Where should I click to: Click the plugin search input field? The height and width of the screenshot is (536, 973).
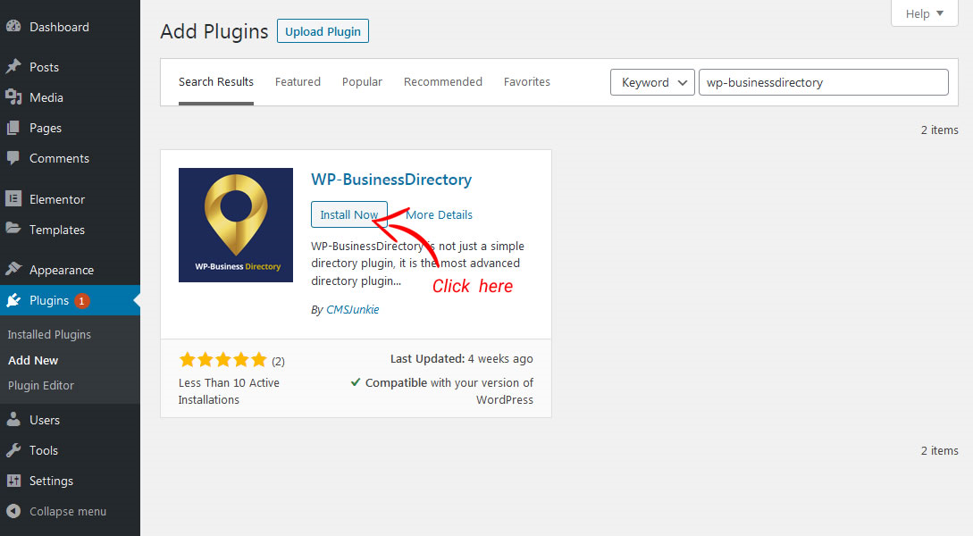pos(823,83)
